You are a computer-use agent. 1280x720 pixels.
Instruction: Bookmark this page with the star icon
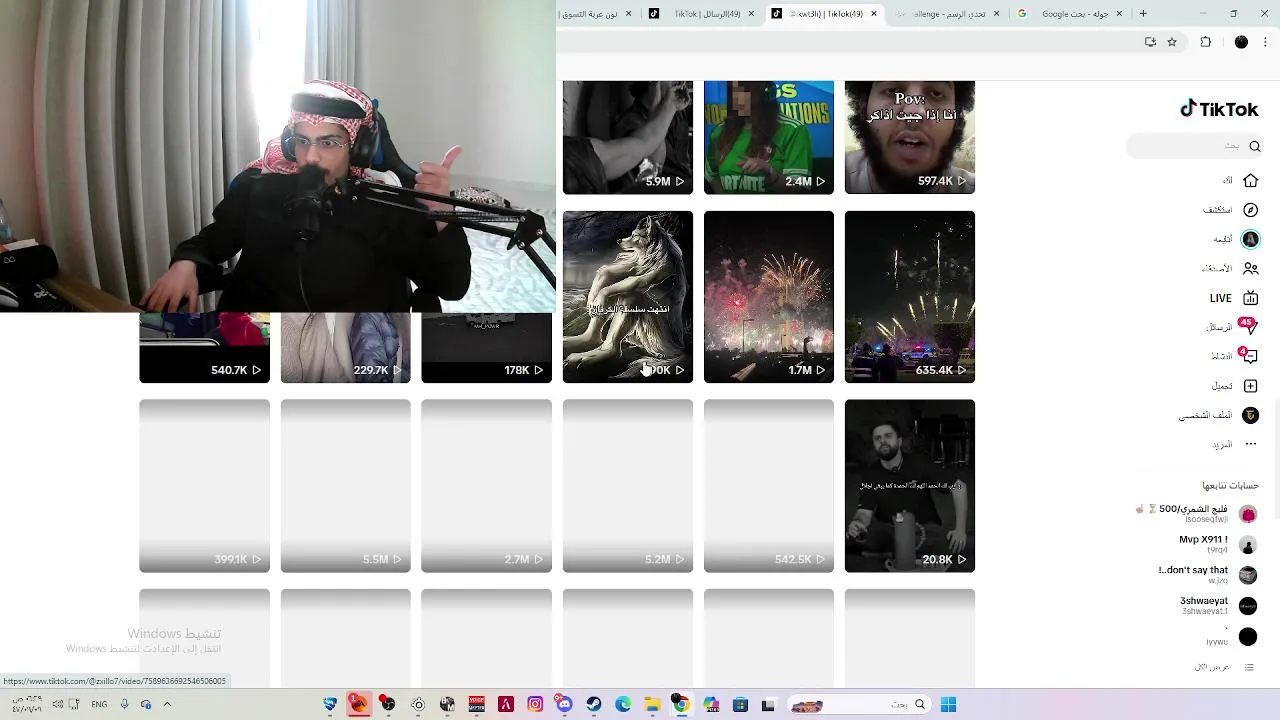coord(1172,42)
